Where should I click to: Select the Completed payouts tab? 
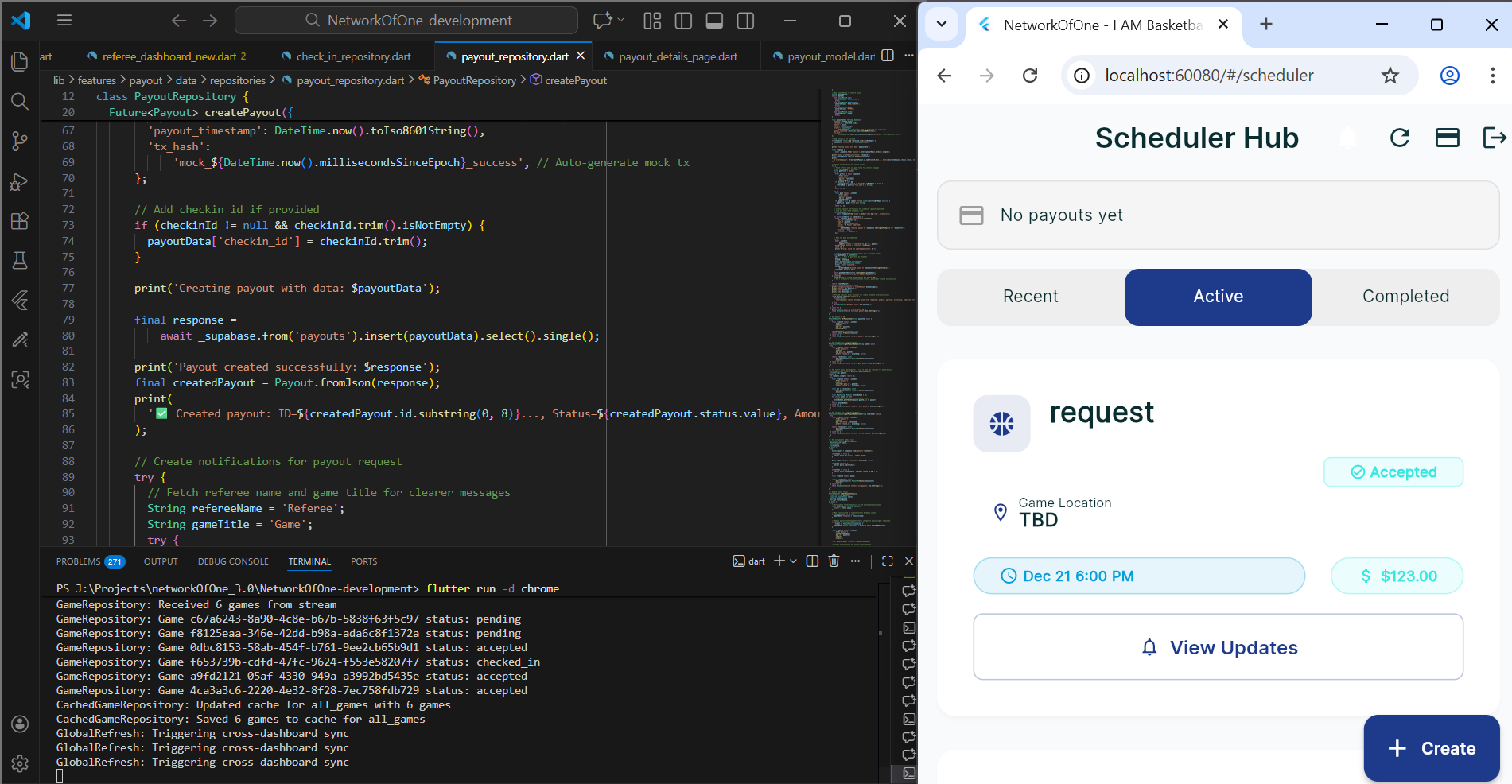pyautogui.click(x=1406, y=297)
